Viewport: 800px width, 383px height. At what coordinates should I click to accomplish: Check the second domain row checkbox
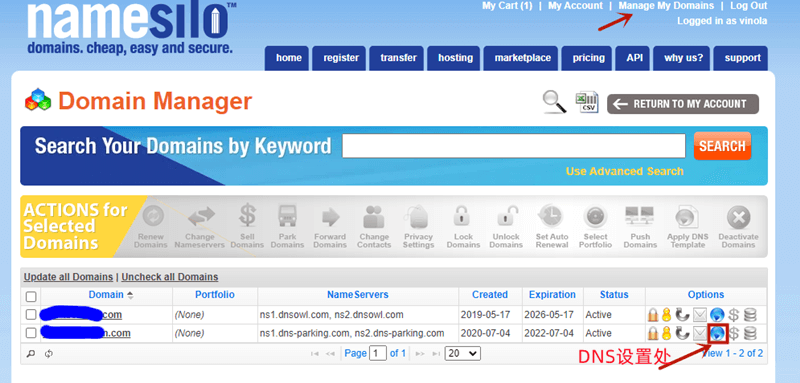[x=31, y=333]
